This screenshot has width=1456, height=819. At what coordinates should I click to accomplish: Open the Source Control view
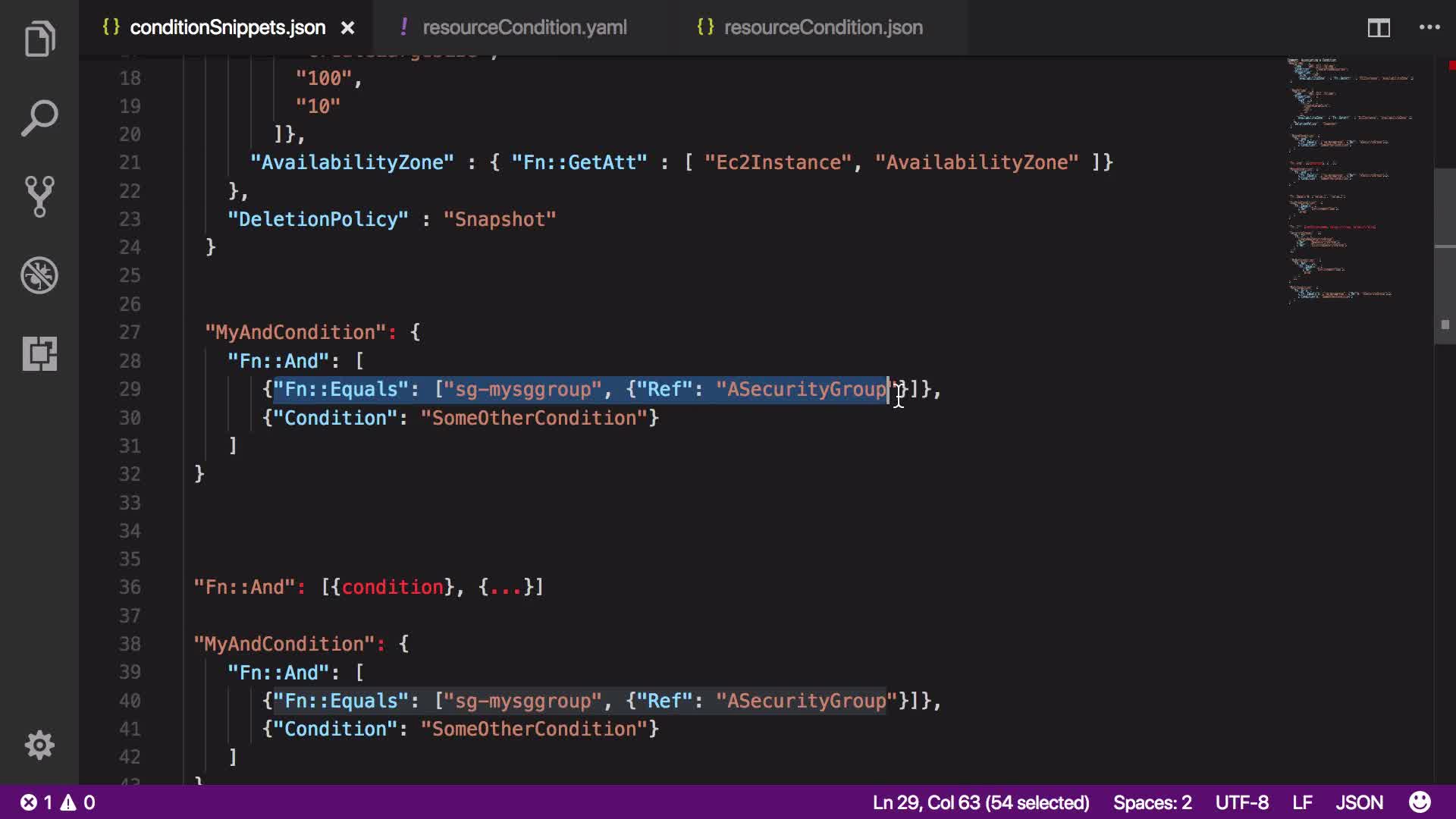click(39, 196)
